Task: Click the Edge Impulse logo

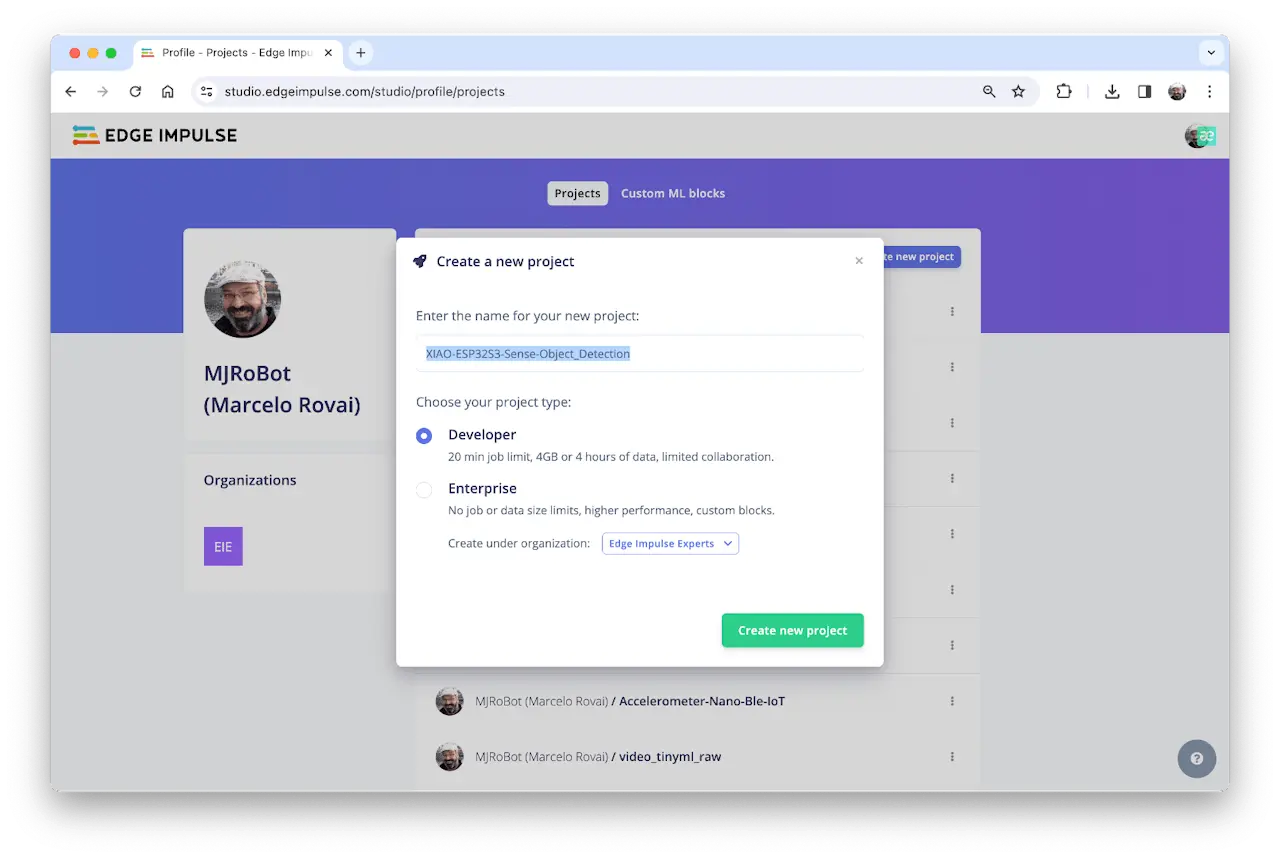Action: (155, 135)
